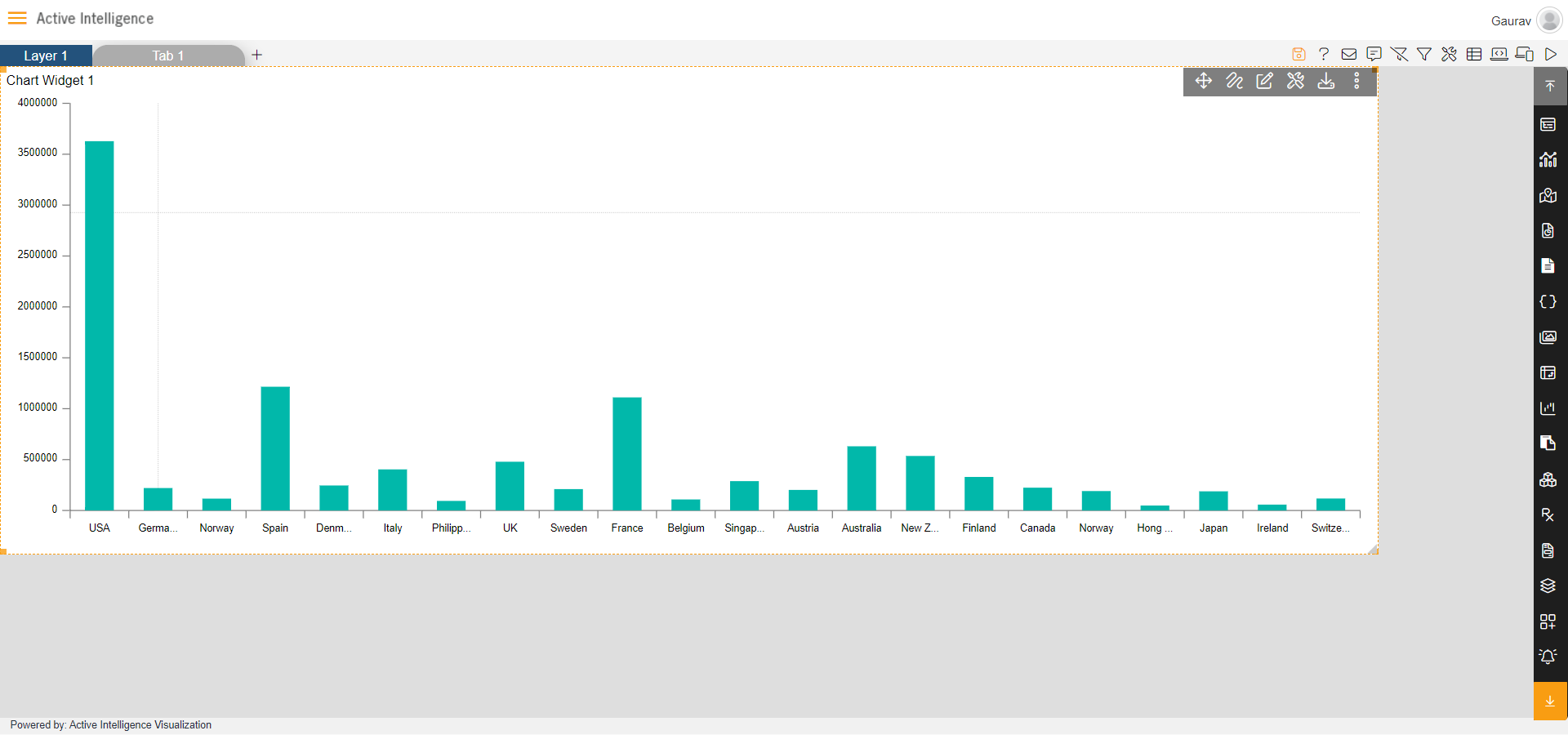The height and width of the screenshot is (735, 1568).
Task: Click the add widget grid-plus icon
Action: tap(1548, 621)
